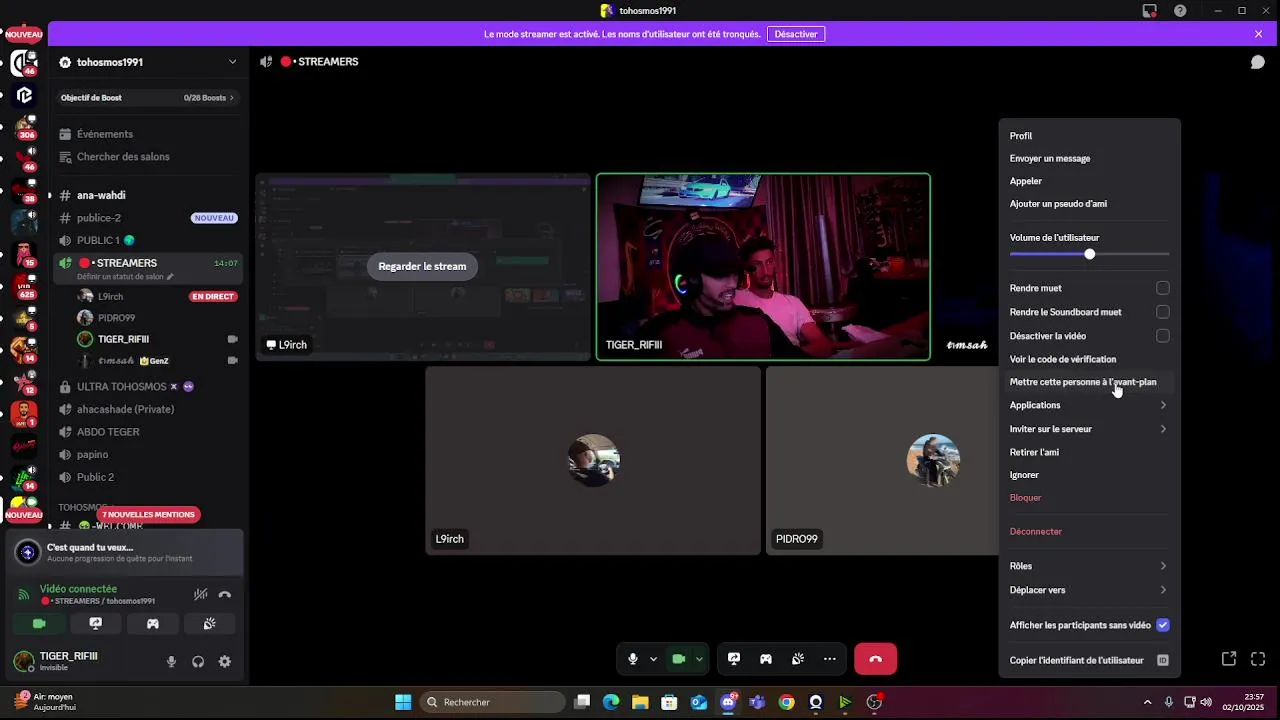Deafen using the headphones icon
The width and height of the screenshot is (1280, 720).
pos(198,661)
